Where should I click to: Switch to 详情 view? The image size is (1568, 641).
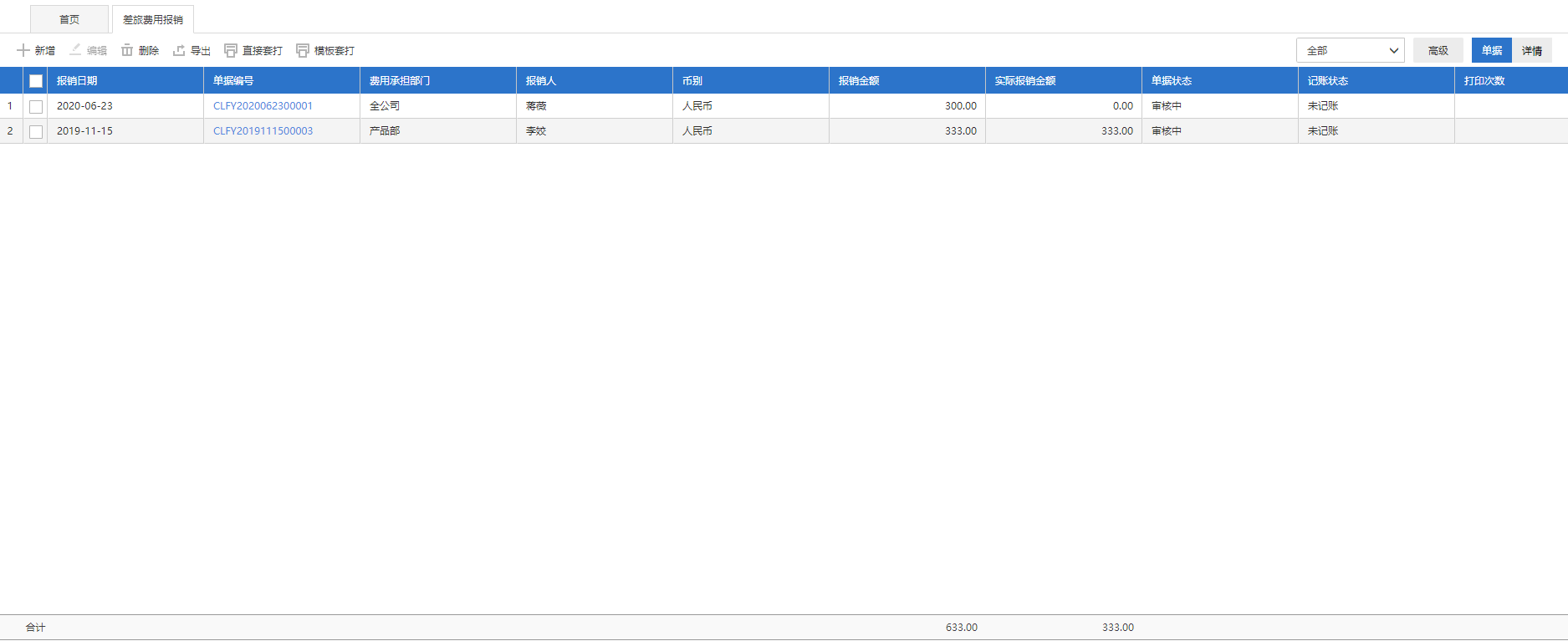pyautogui.click(x=1532, y=50)
